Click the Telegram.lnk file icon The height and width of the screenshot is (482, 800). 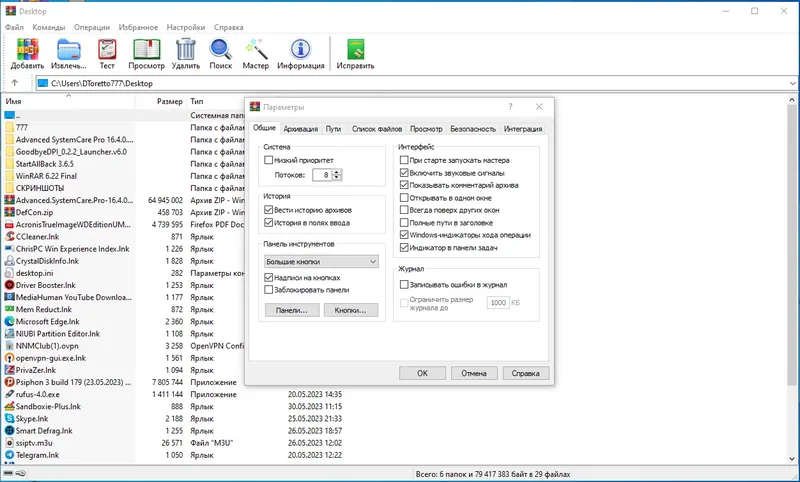pyautogui.click(x=9, y=455)
